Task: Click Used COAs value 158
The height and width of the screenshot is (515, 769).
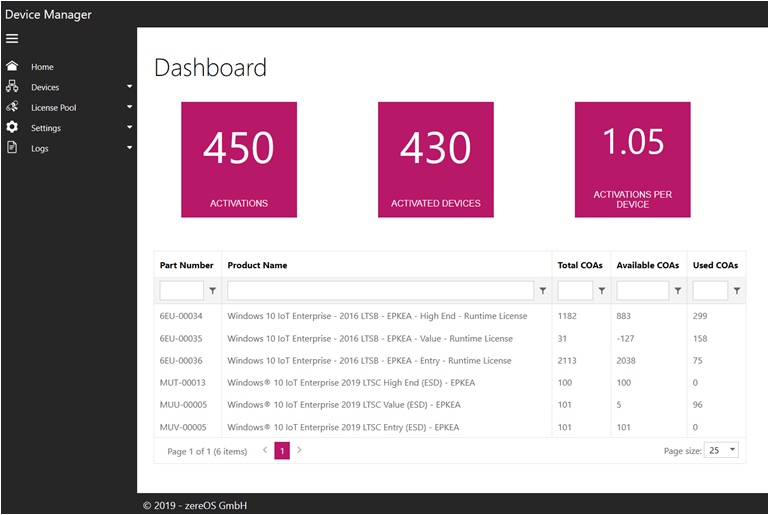Action: pos(700,338)
